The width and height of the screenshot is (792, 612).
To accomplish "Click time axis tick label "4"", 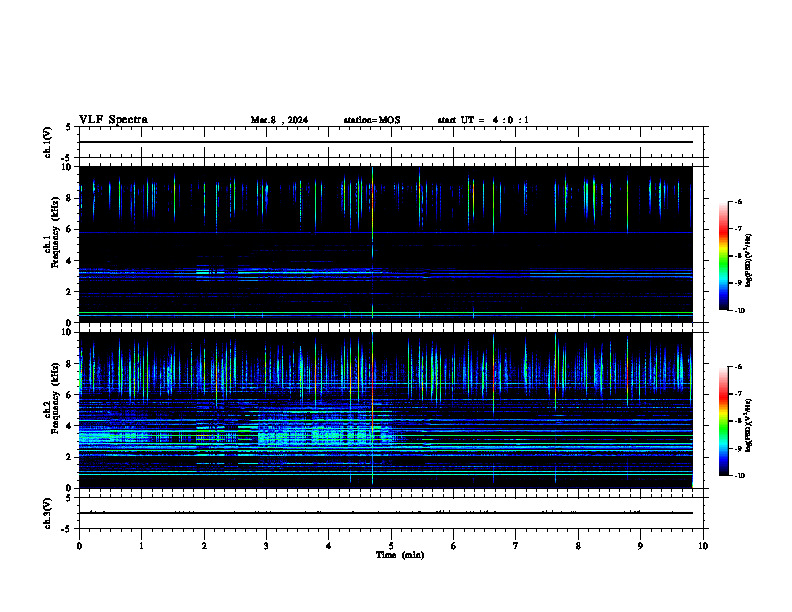I will 329,546.
